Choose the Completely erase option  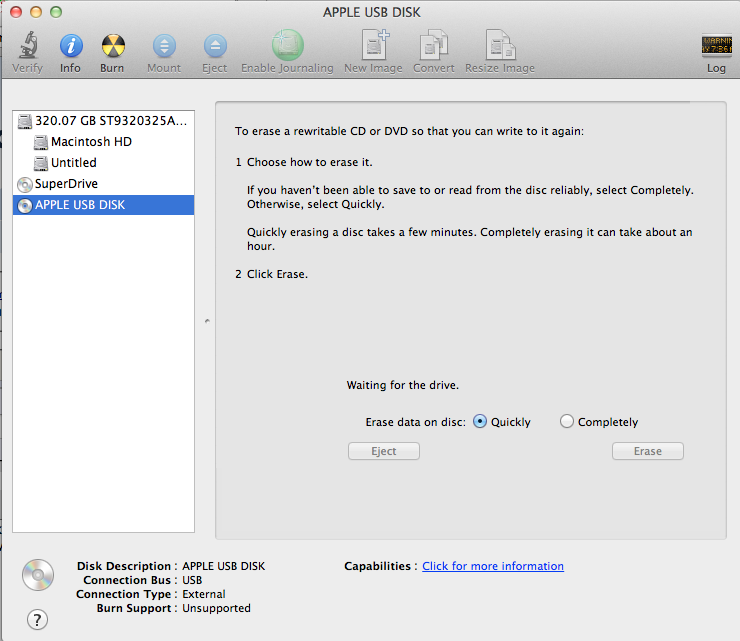click(x=566, y=421)
